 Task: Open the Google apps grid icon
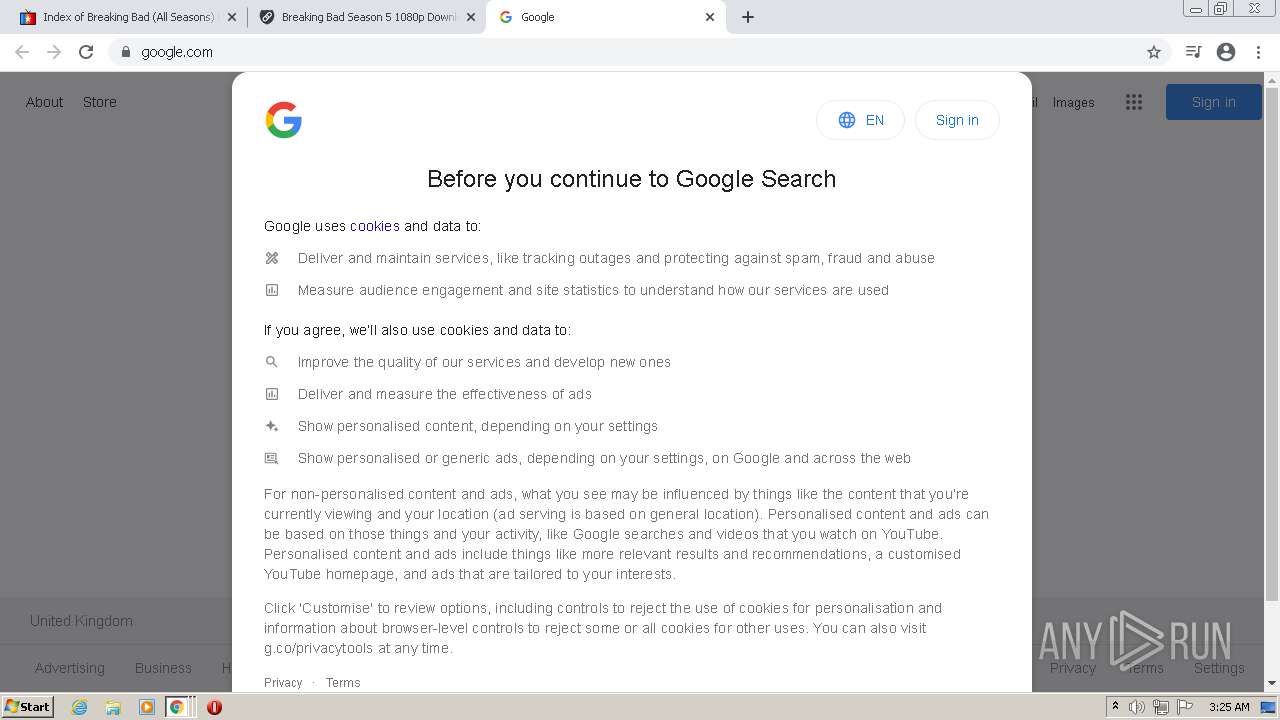(x=1134, y=102)
